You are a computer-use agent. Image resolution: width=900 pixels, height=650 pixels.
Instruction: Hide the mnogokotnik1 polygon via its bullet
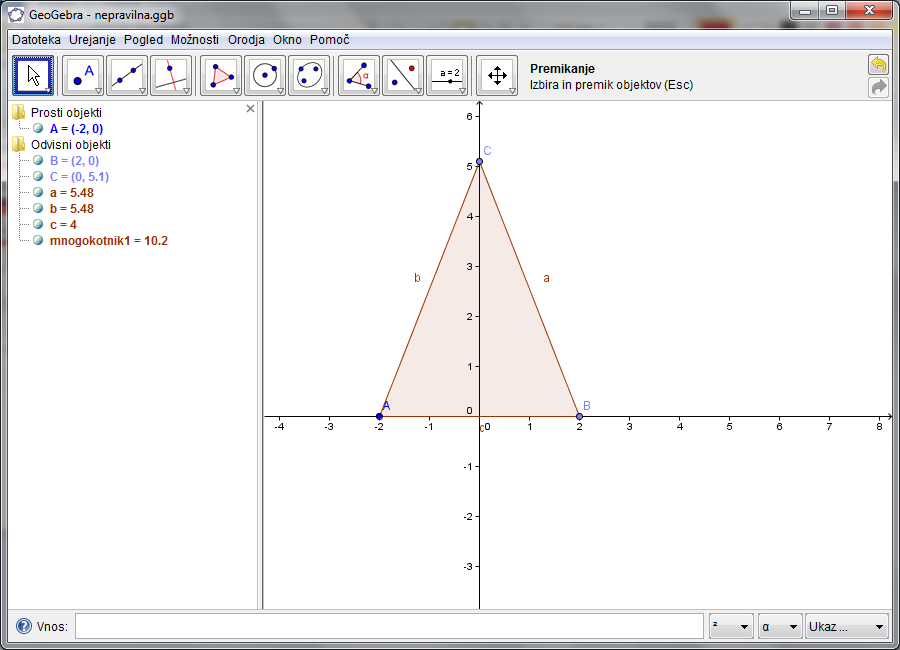click(38, 241)
